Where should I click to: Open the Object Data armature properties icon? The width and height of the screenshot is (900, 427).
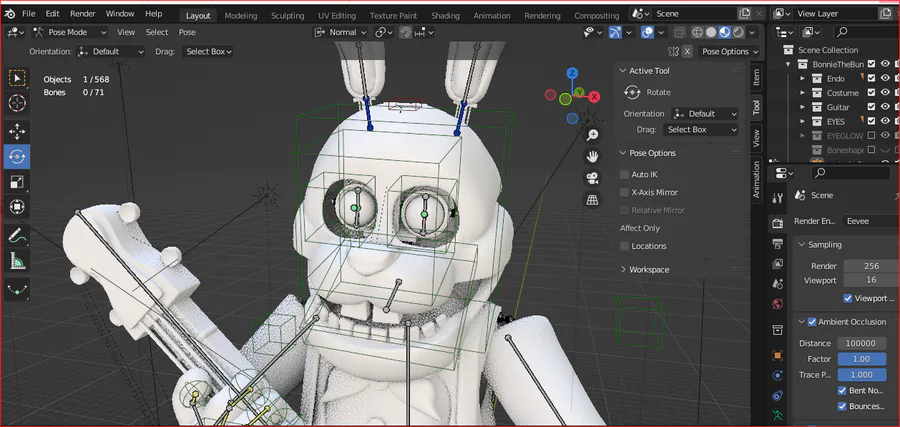click(x=777, y=415)
